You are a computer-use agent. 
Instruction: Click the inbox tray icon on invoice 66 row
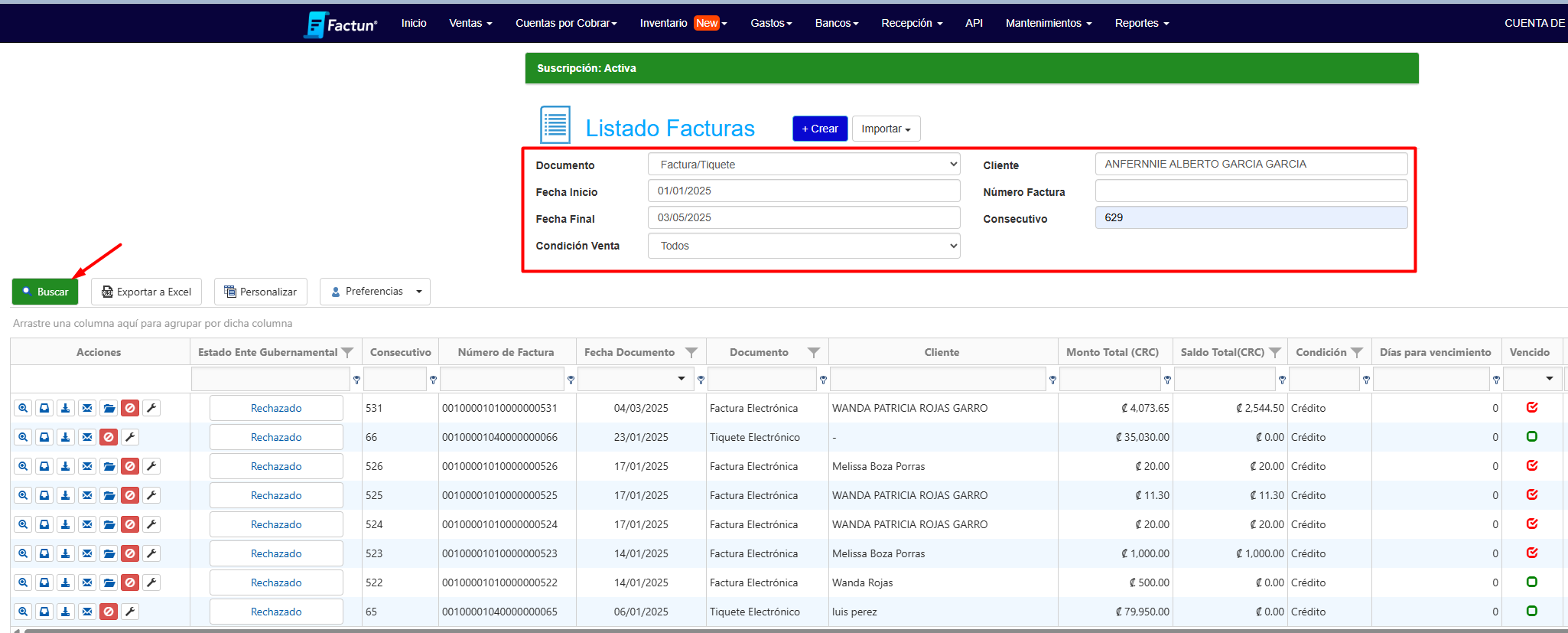click(44, 437)
